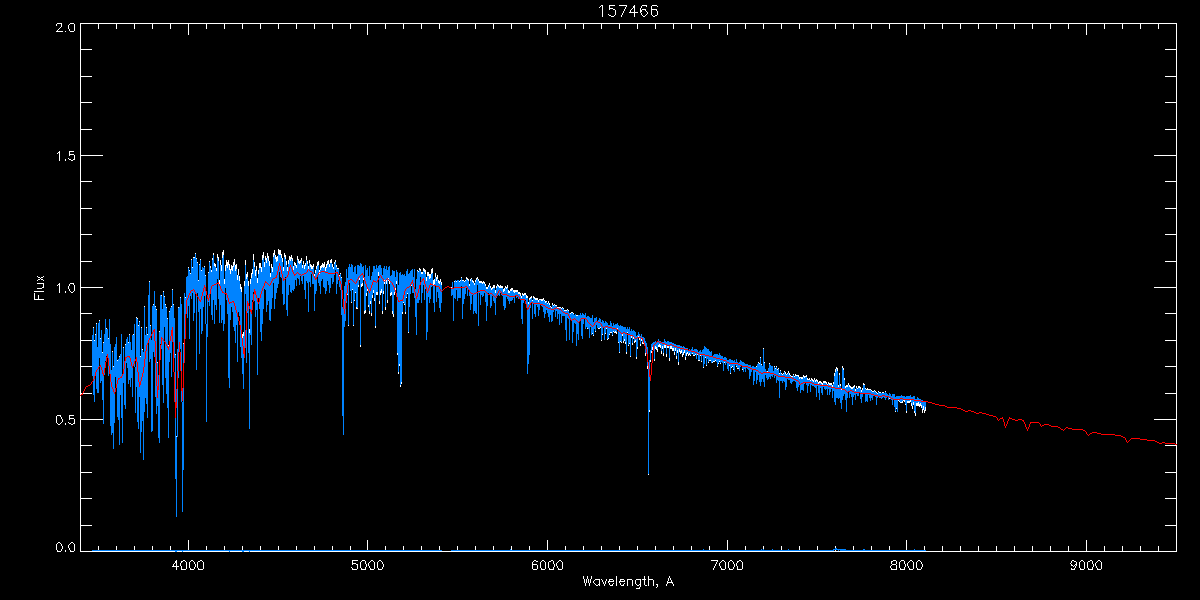Select the 9000 wavelength tick label
Image resolution: width=1200 pixels, height=600 pixels.
click(x=1086, y=564)
